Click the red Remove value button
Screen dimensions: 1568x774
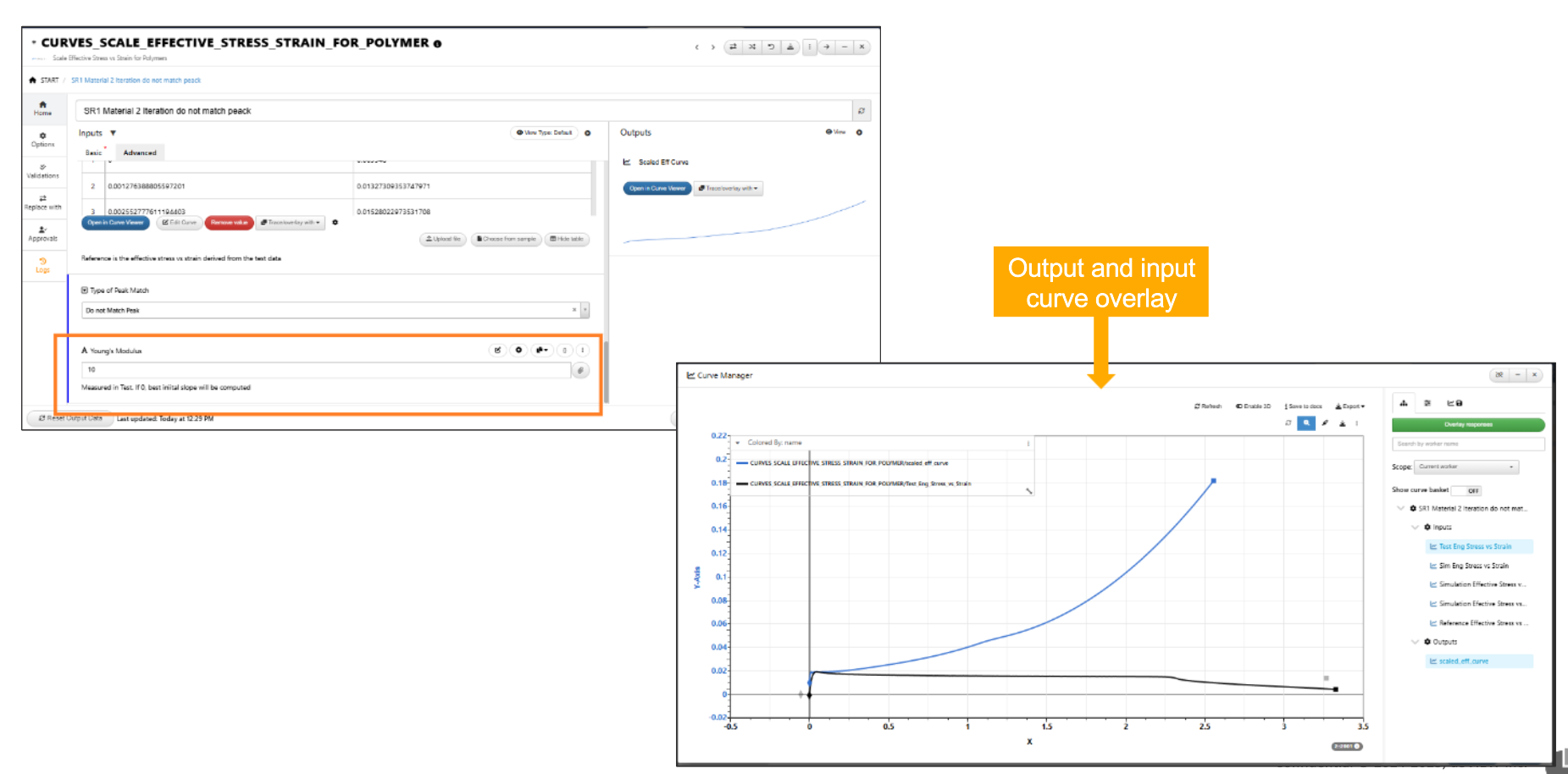229,223
